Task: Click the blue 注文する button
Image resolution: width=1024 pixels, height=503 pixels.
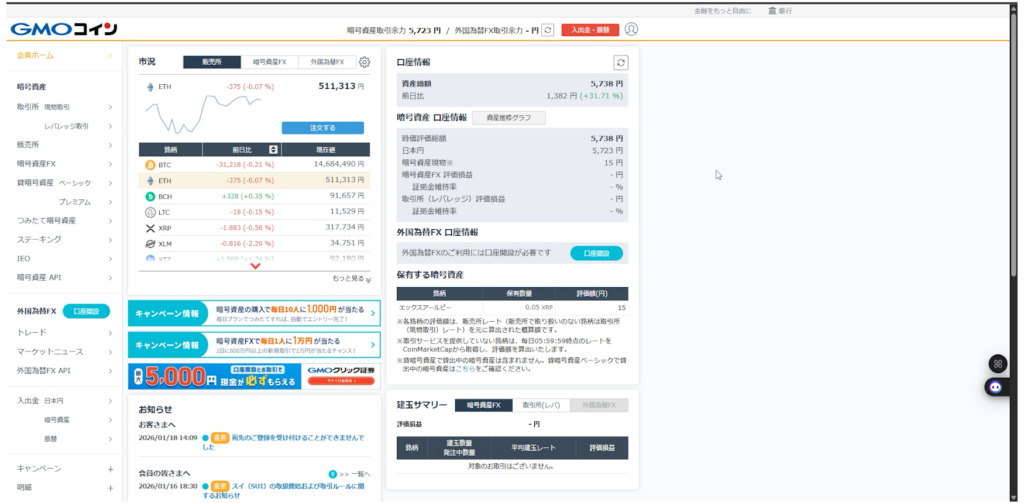Action: pyautogui.click(x=322, y=128)
